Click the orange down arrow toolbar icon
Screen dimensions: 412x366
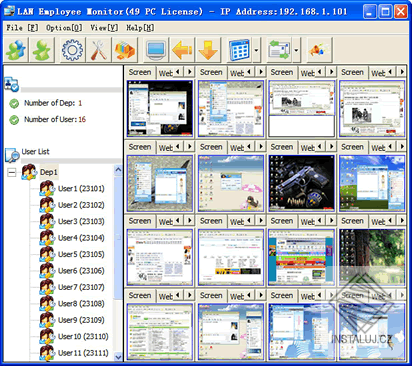[208, 50]
